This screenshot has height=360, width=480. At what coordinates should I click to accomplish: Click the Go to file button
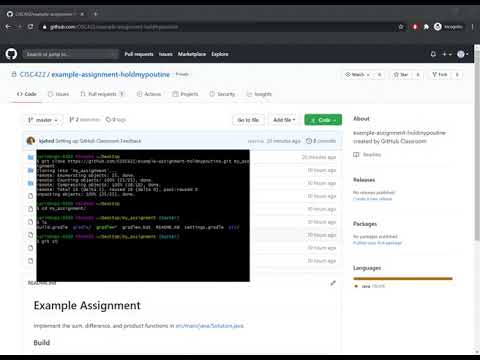point(248,120)
